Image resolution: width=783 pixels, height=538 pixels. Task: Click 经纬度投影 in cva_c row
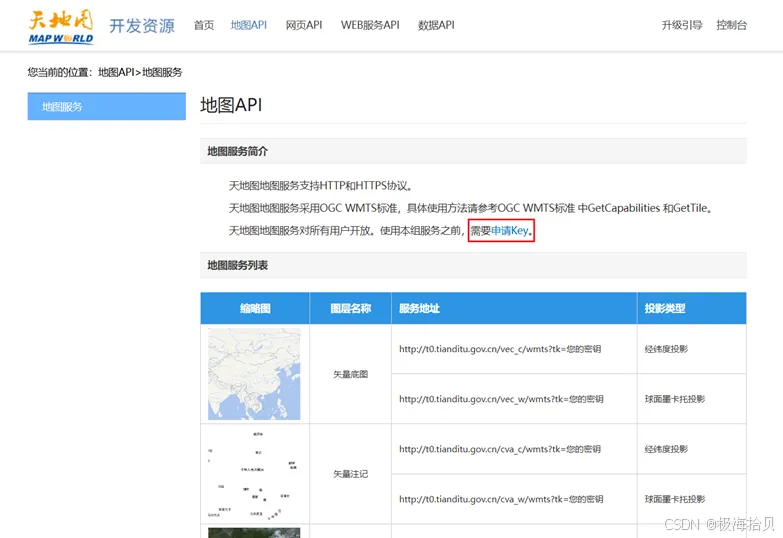[x=666, y=449]
